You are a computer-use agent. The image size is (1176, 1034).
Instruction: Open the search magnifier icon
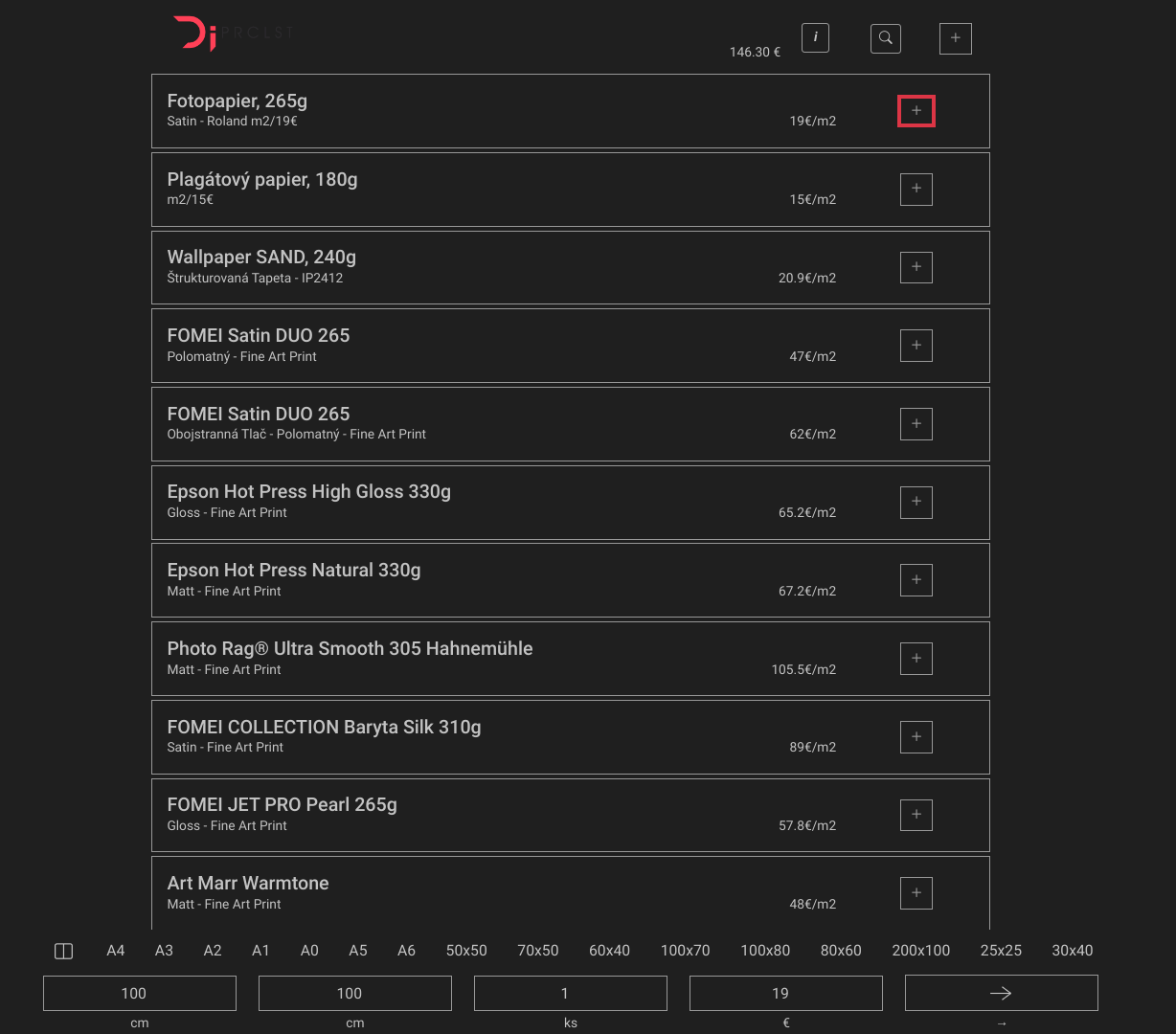886,38
